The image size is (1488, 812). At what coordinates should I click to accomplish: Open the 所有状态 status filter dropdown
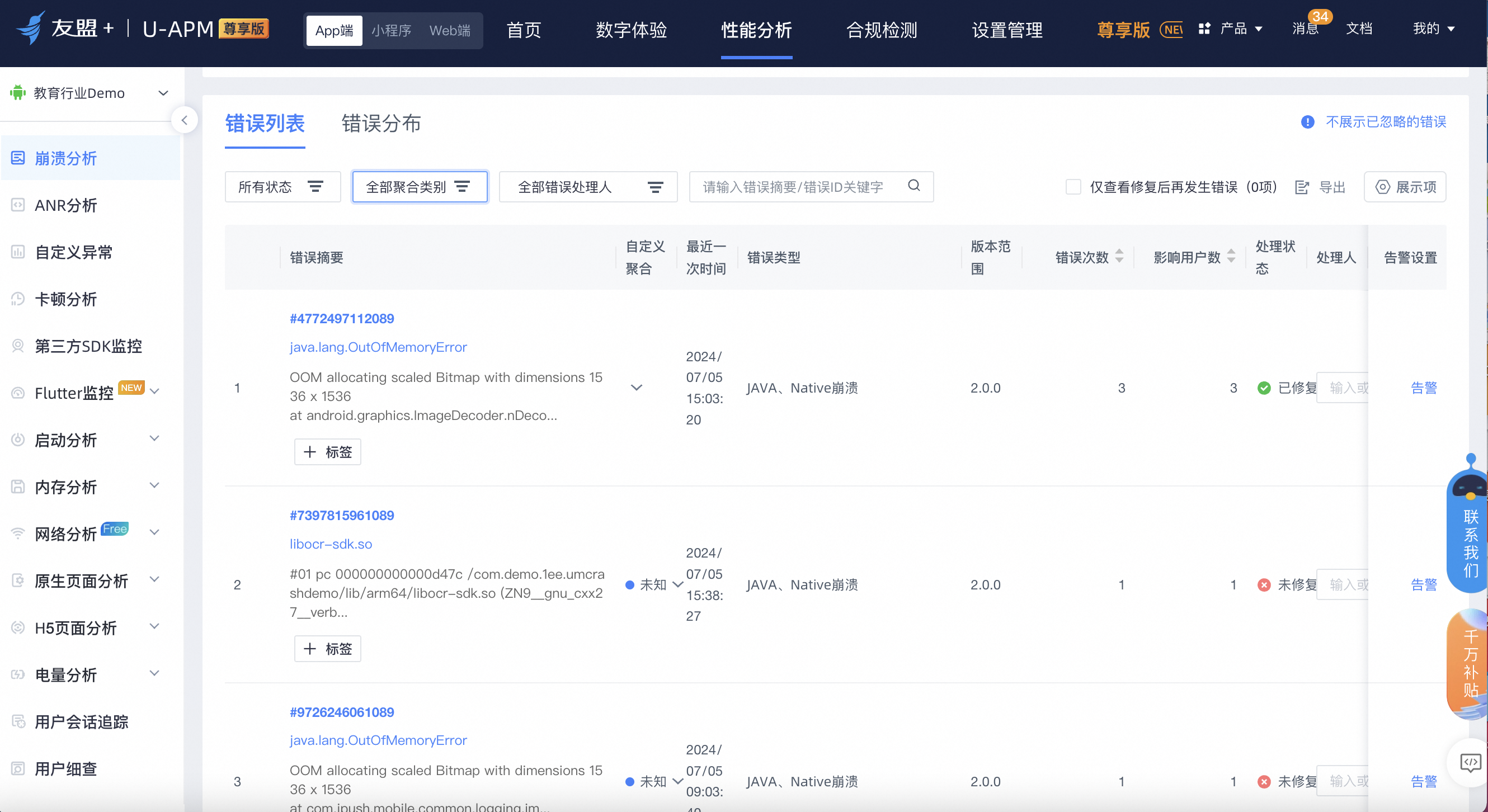pos(282,187)
